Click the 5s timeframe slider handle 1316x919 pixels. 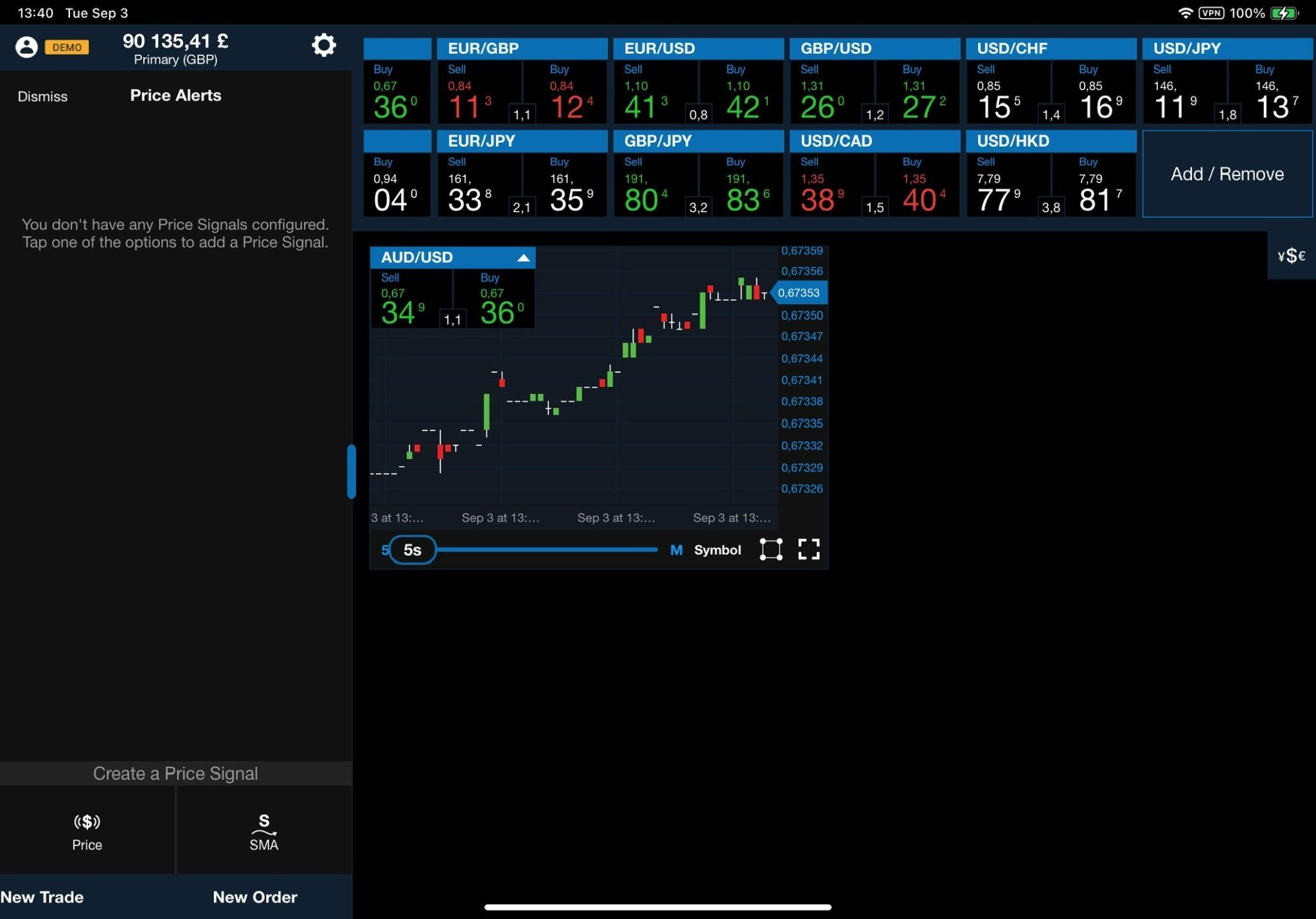point(412,550)
